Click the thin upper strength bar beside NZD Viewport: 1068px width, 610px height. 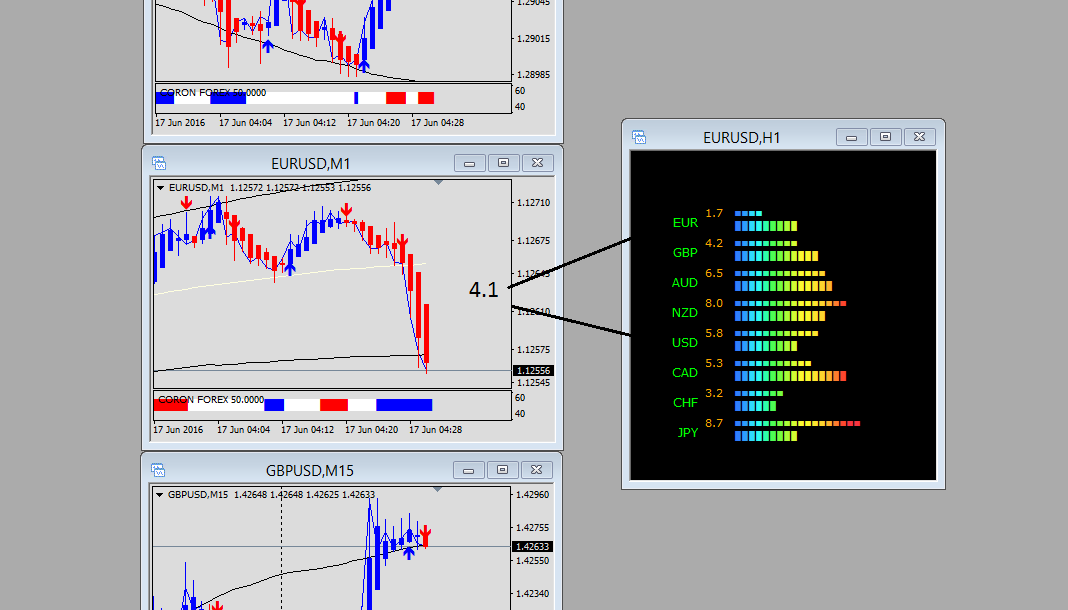790,304
